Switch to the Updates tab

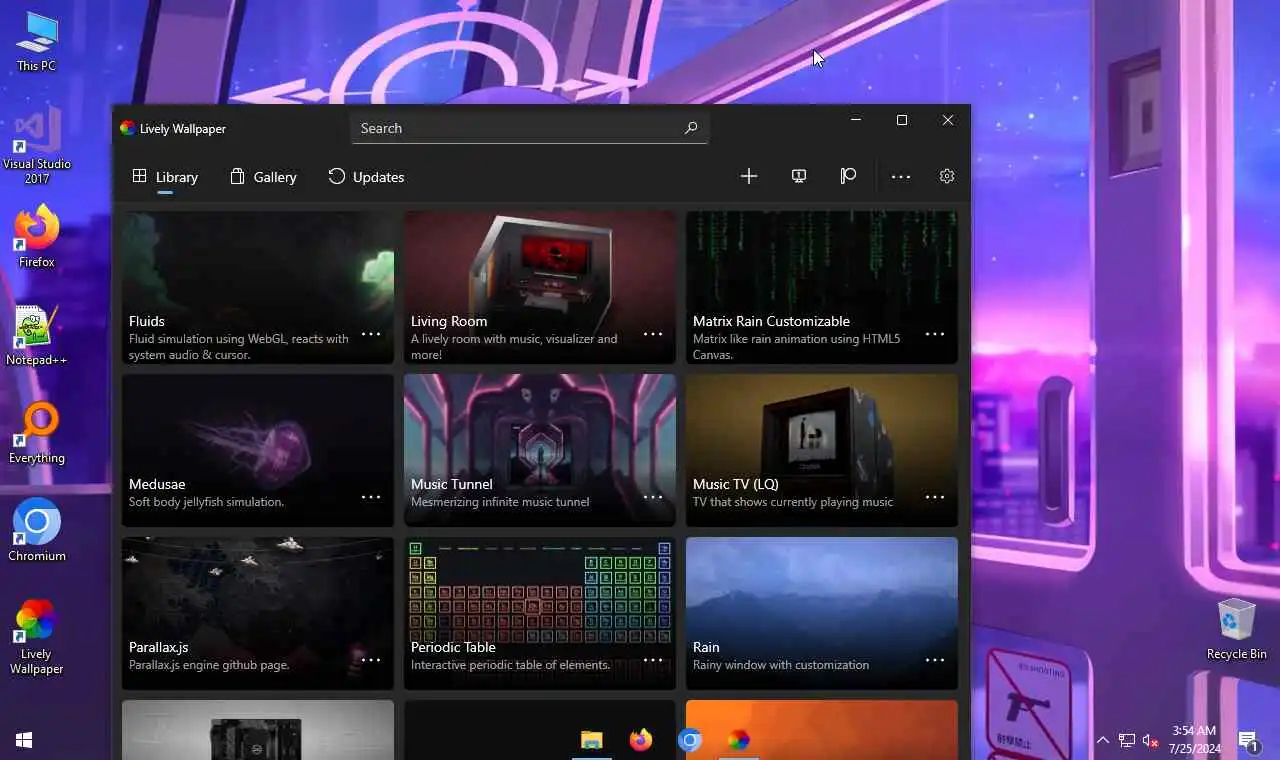(x=366, y=177)
